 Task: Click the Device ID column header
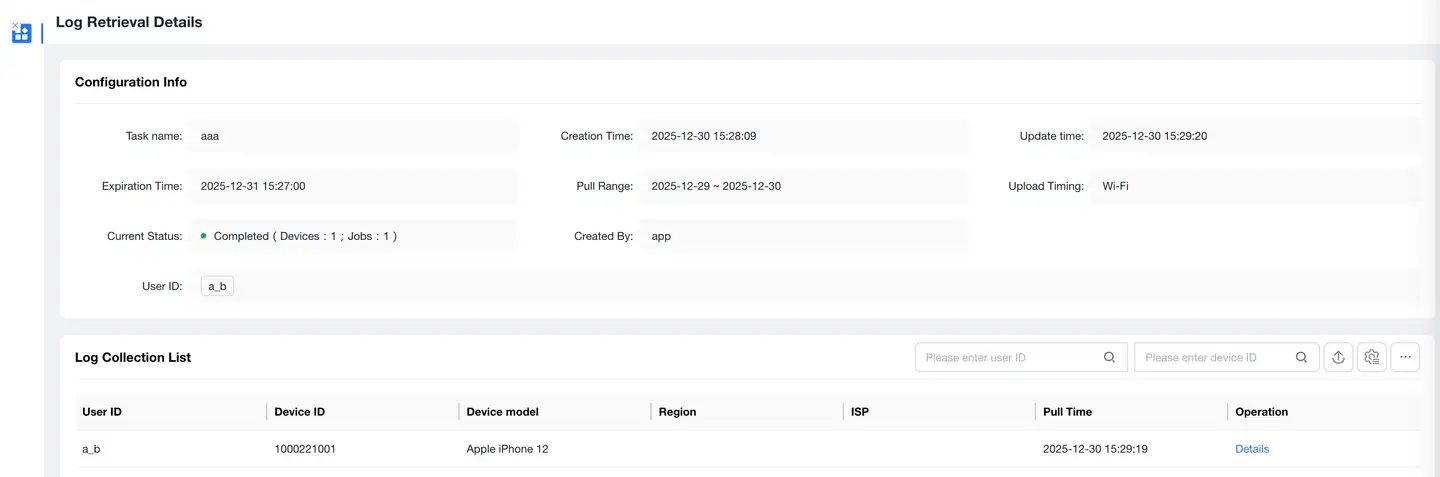[299, 411]
